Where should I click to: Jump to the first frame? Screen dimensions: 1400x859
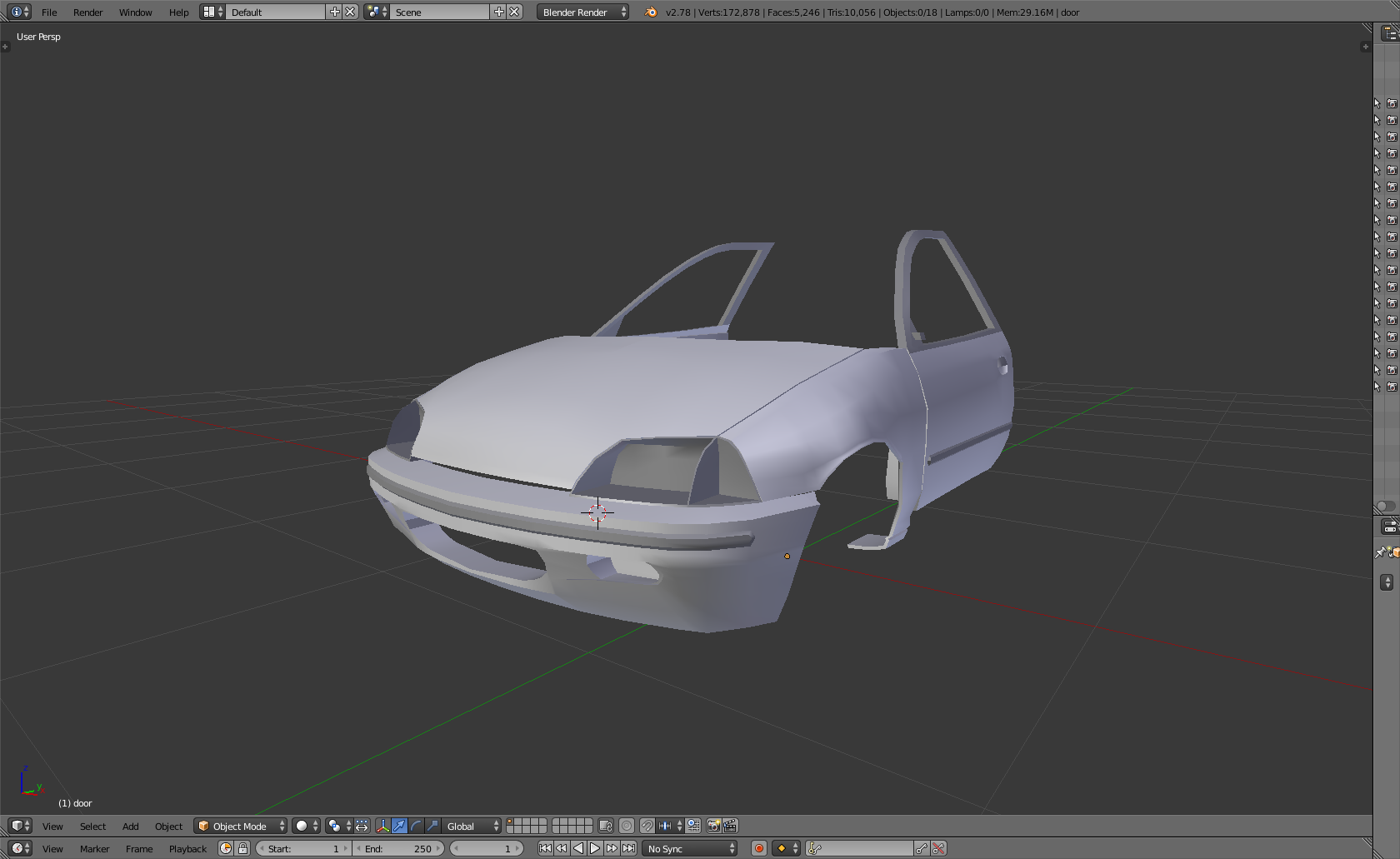(545, 848)
